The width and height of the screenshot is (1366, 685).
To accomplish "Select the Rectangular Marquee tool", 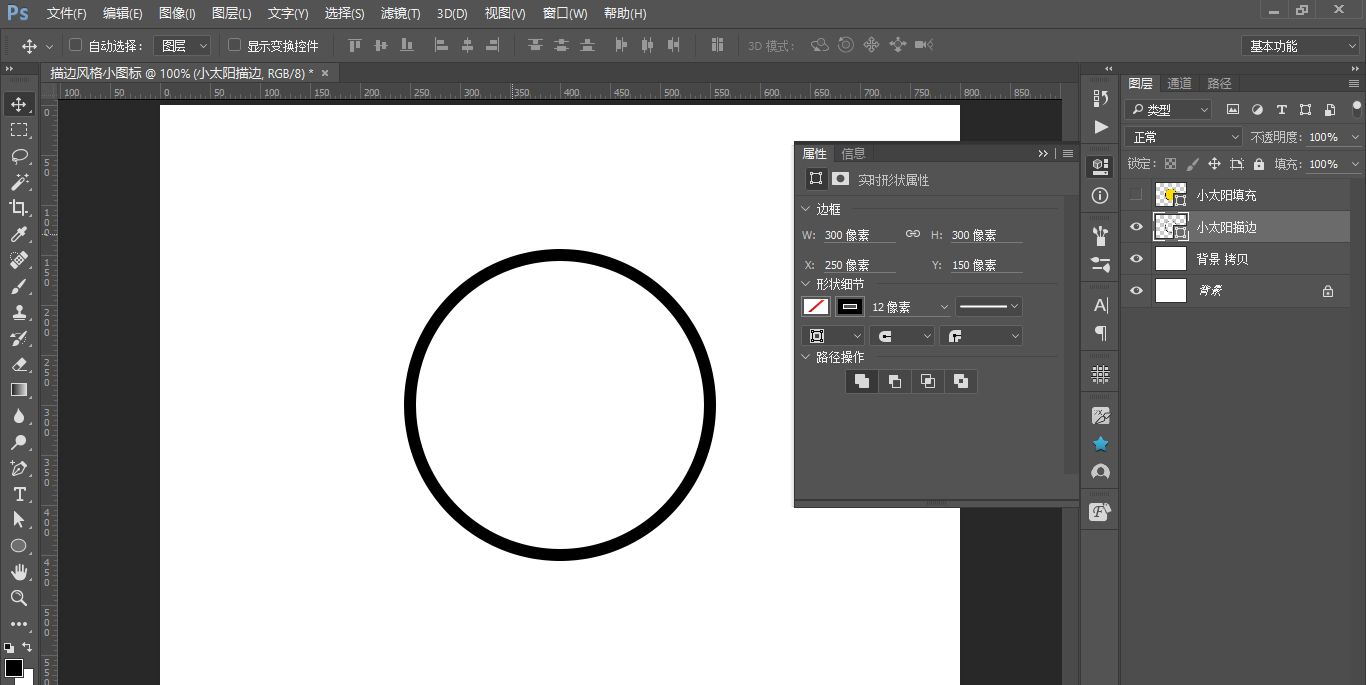I will (x=19, y=130).
